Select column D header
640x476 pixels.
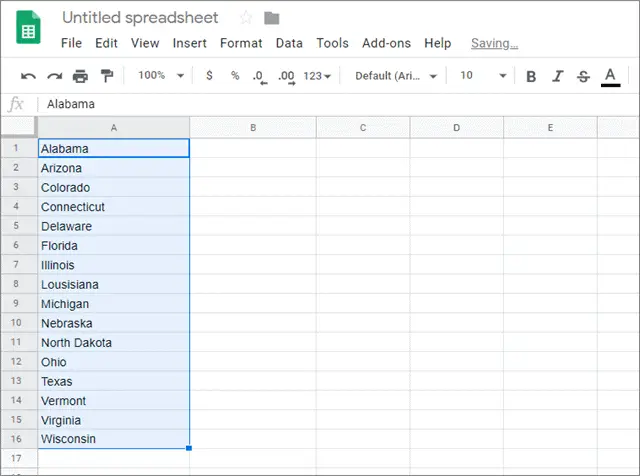click(456, 127)
